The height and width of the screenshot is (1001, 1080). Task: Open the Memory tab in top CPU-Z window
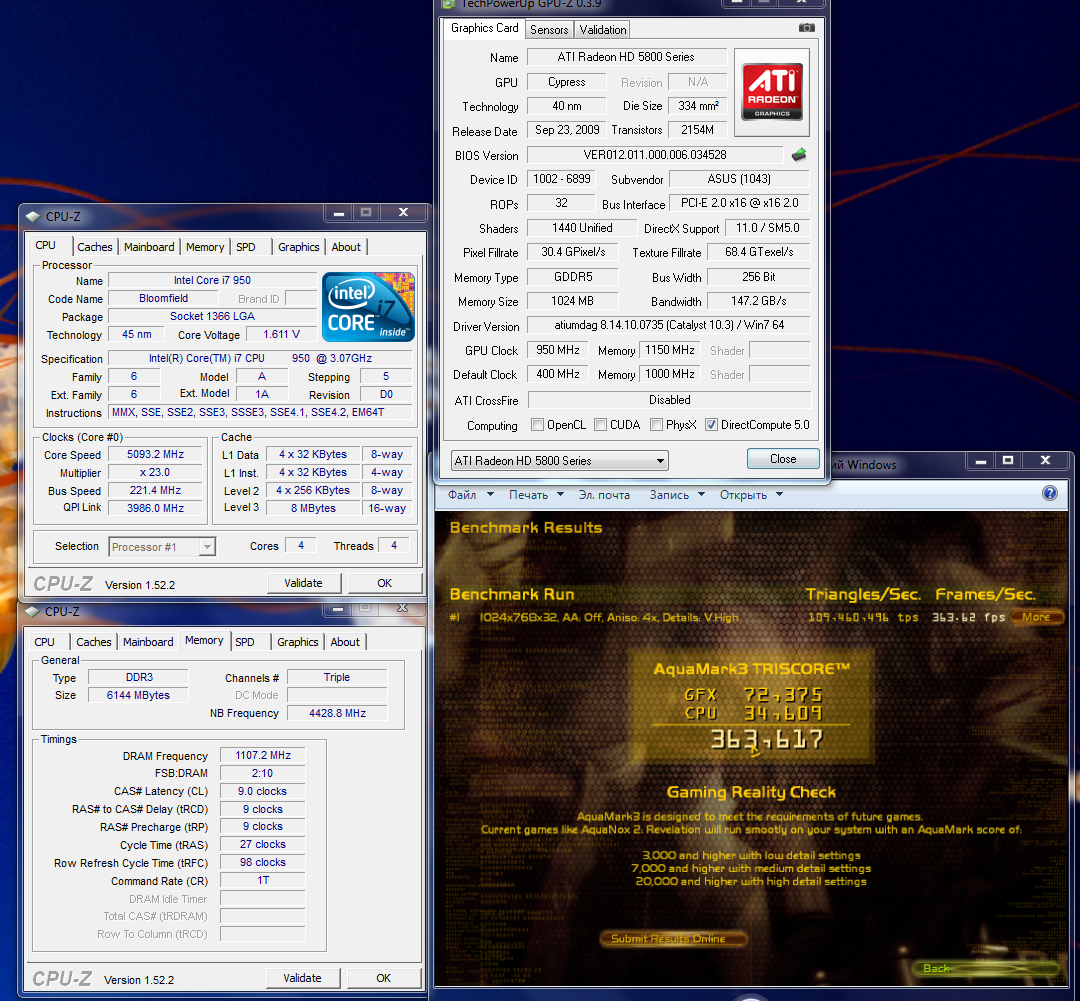(205, 247)
